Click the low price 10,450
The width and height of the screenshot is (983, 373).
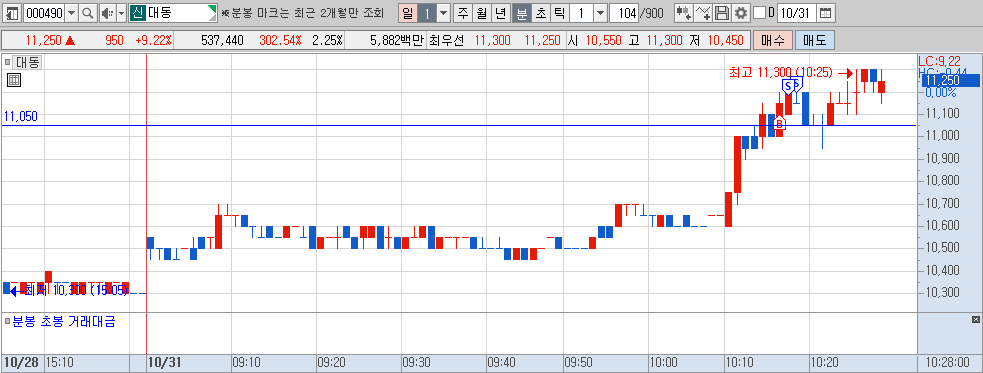pos(725,41)
